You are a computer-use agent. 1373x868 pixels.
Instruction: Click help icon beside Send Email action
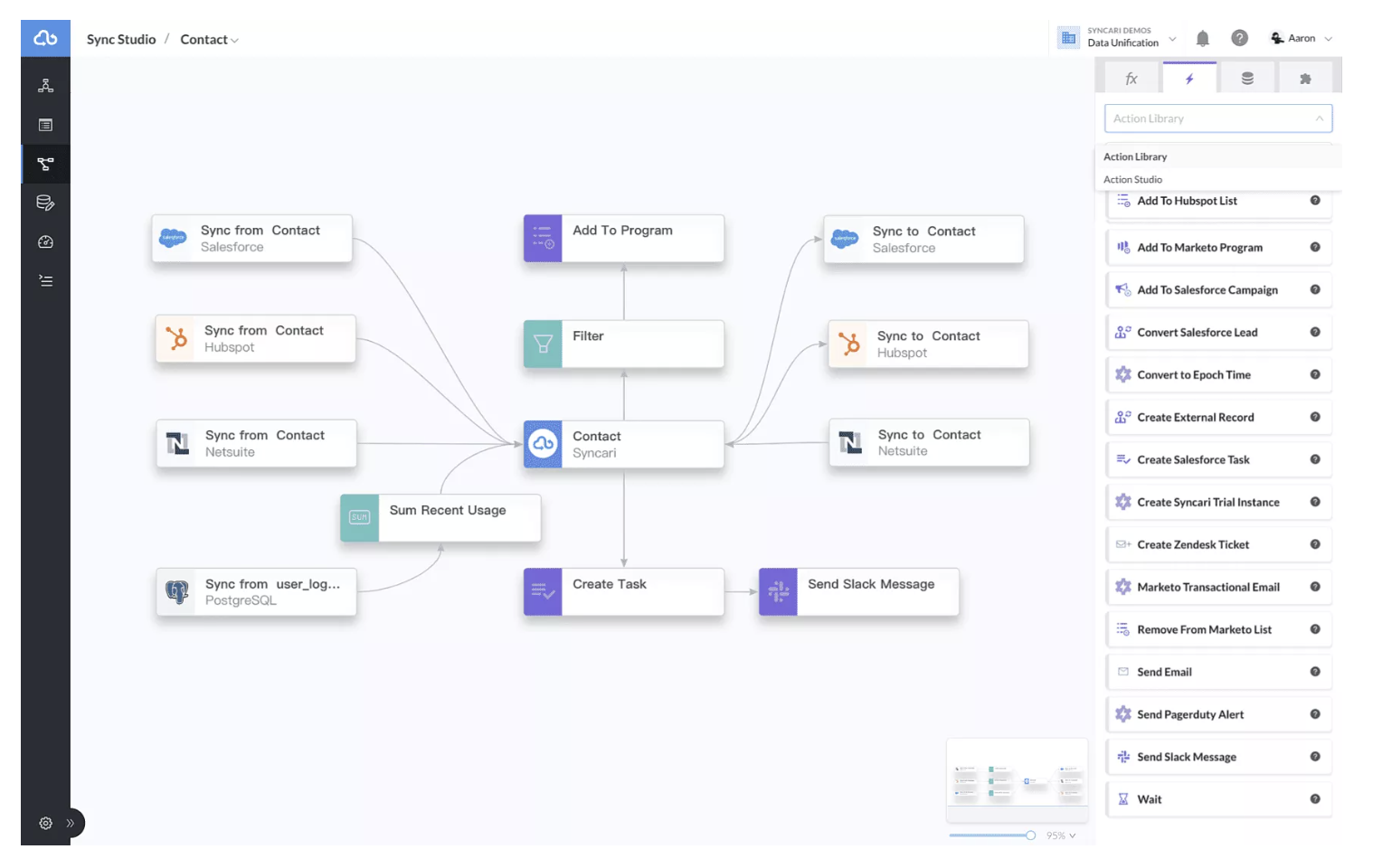1314,672
